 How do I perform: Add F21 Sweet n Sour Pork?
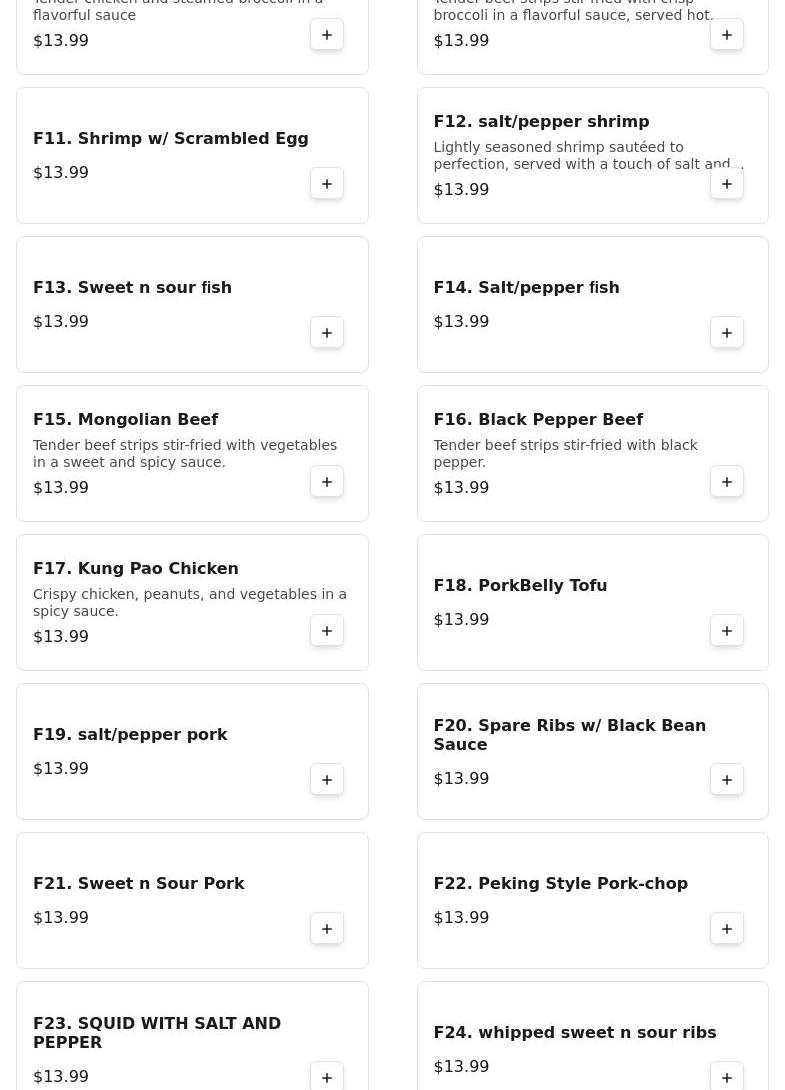[327, 929]
